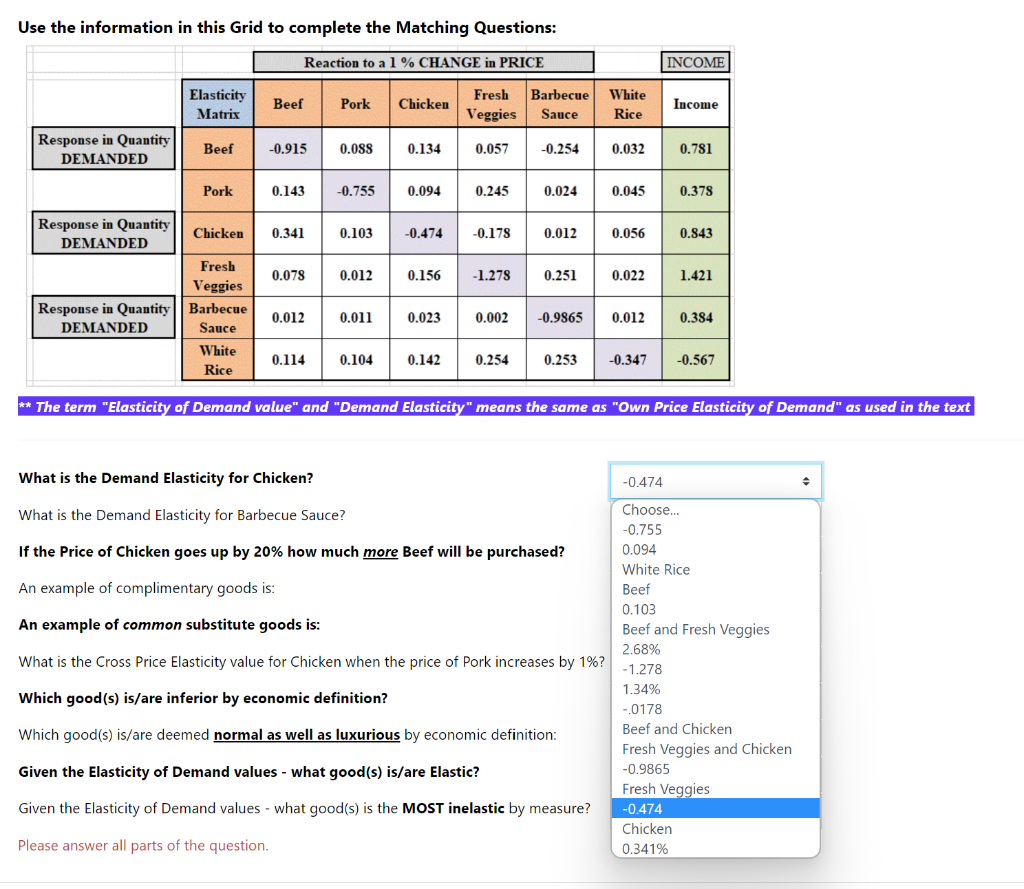Choose "White Rice" as an answer option
The height and width of the screenshot is (889, 1024).
tap(655, 569)
